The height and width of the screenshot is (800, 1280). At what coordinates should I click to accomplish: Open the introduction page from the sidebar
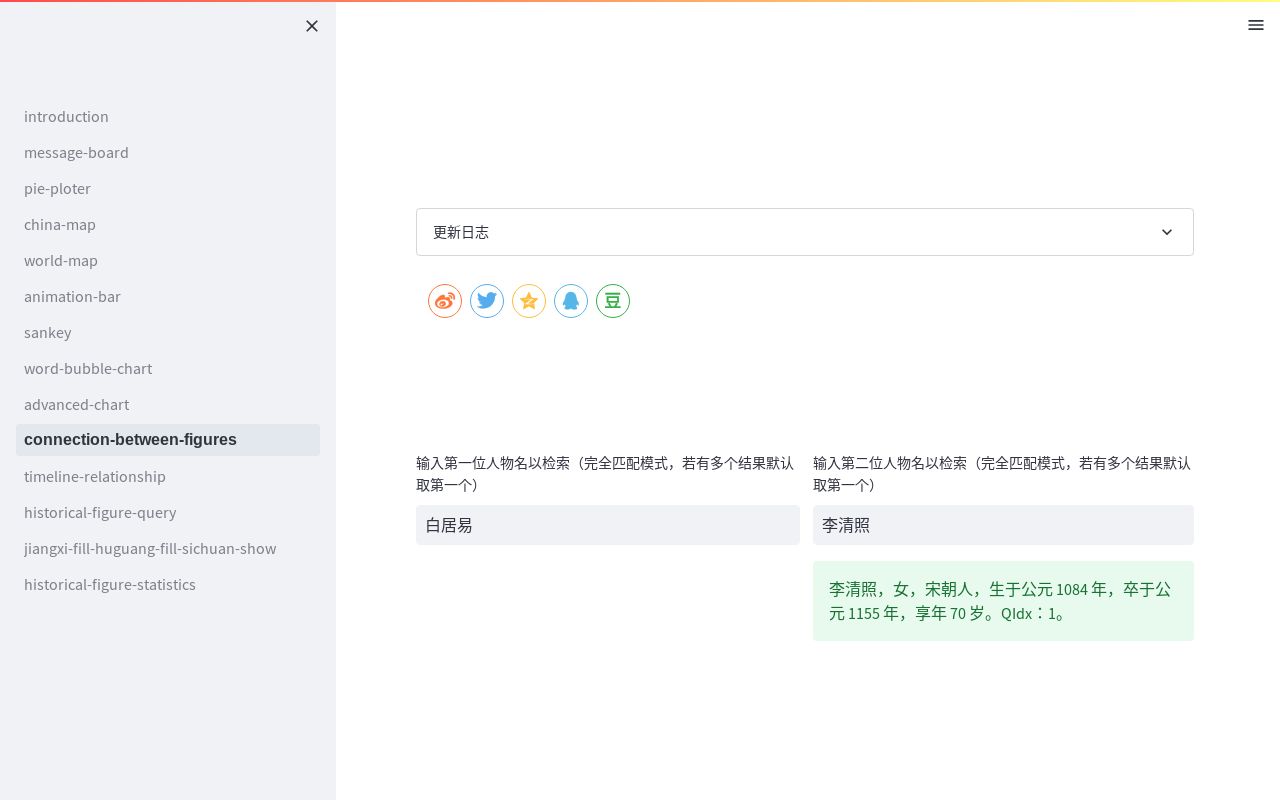coord(66,116)
